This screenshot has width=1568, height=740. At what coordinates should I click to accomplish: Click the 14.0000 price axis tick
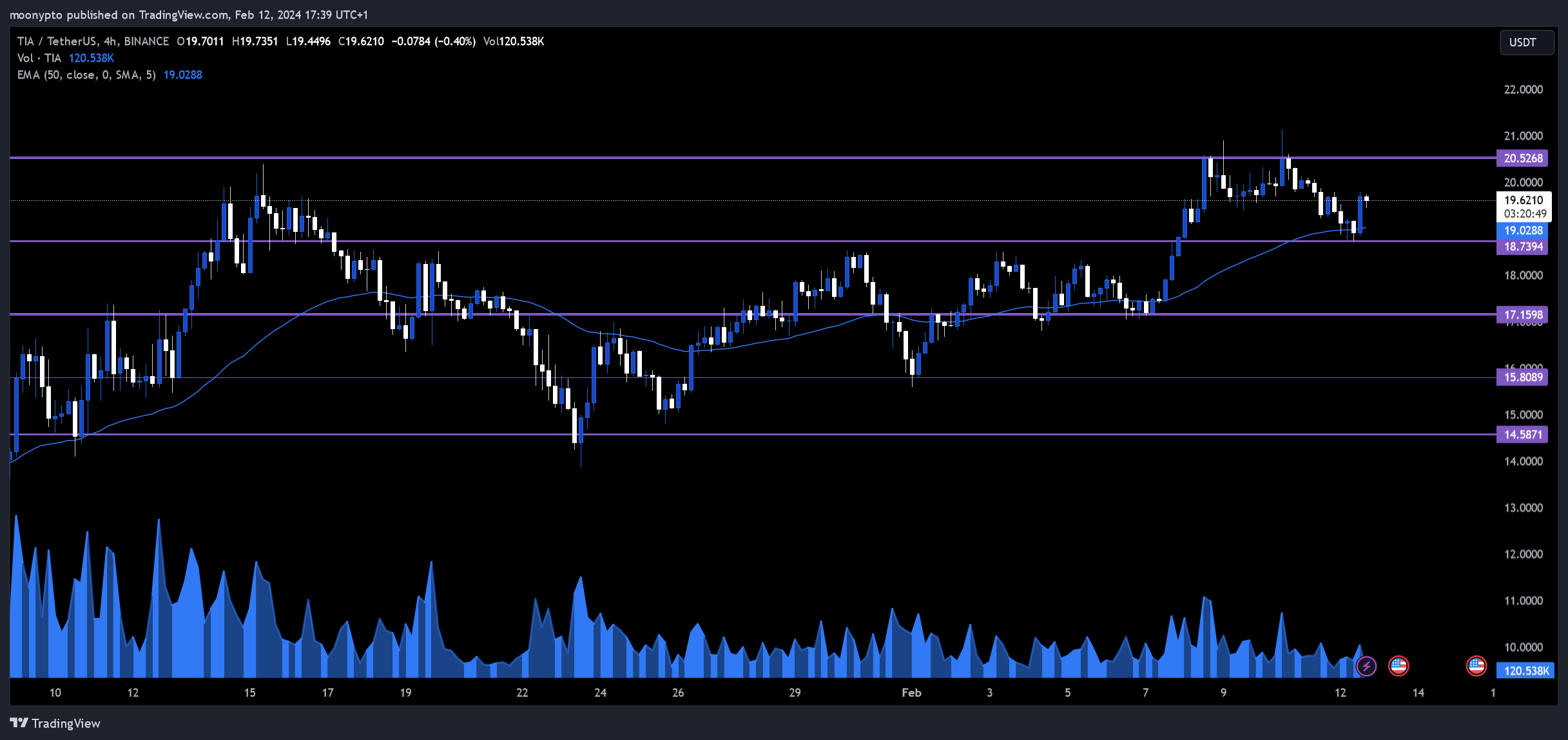coord(1524,461)
